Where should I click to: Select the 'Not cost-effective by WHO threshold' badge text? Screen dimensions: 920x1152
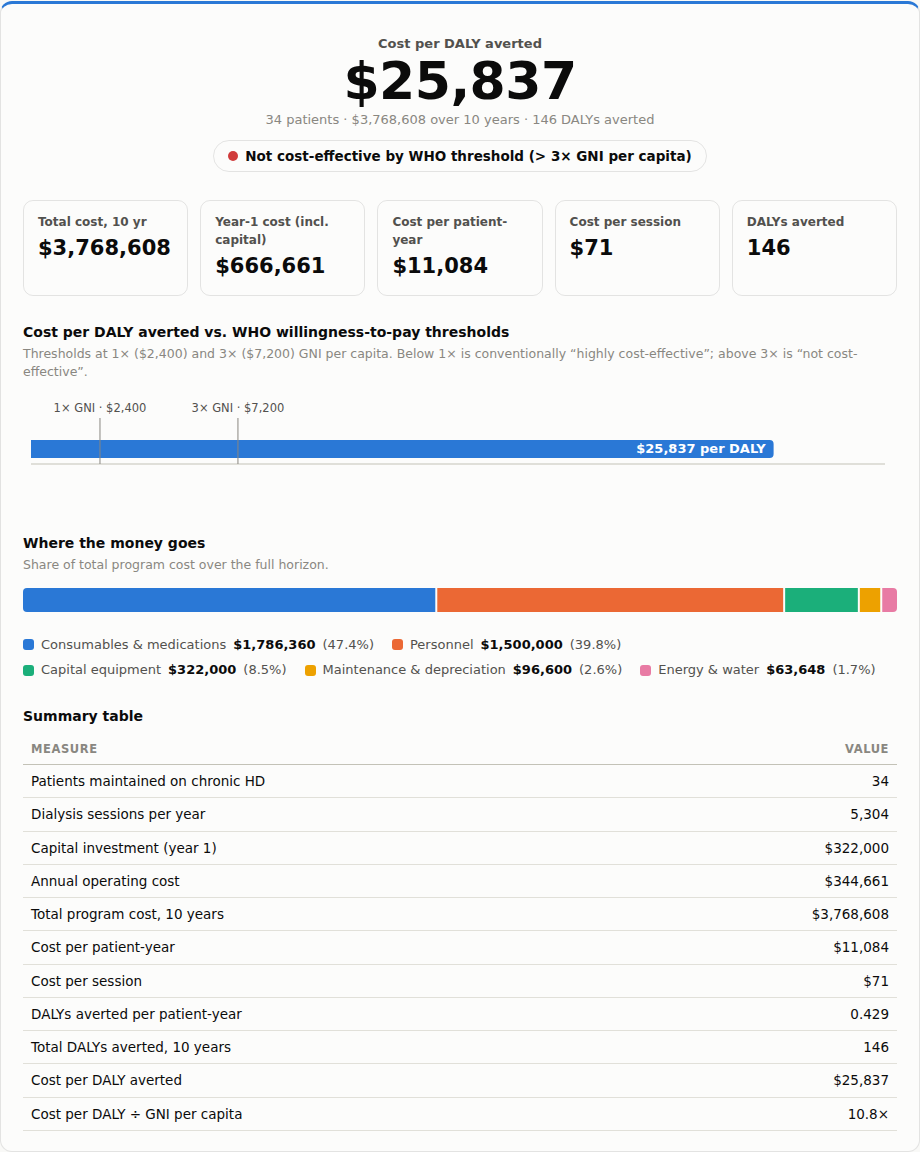468,156
